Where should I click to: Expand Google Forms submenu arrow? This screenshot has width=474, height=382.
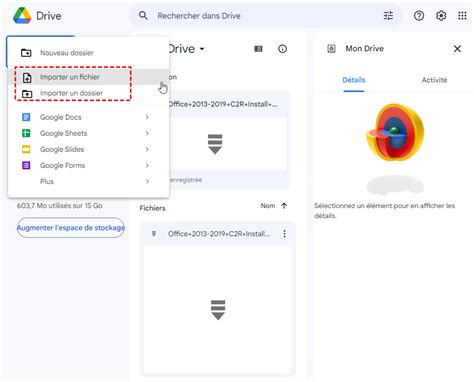click(147, 165)
